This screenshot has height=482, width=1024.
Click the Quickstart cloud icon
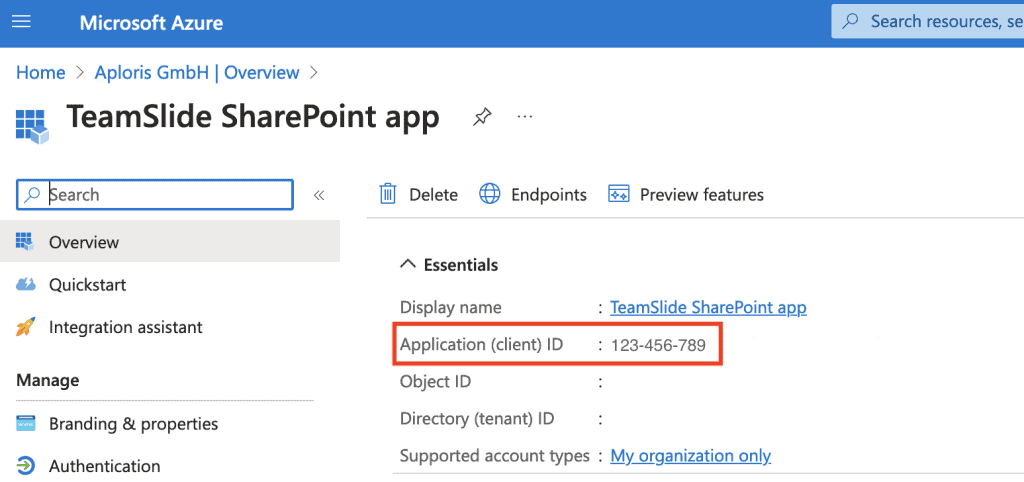click(25, 284)
